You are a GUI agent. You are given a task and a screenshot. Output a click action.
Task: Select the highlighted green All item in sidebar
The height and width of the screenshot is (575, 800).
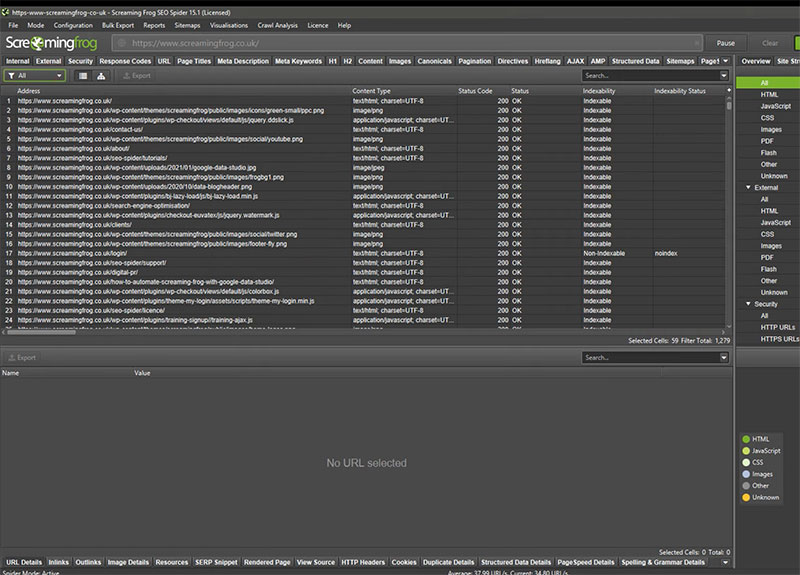[x=767, y=83]
